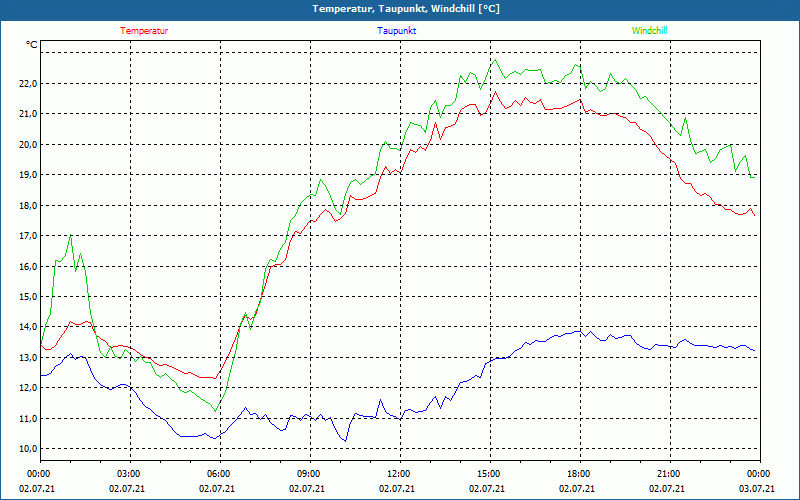This screenshot has height=500, width=800.
Task: Click the 18:00 time axis label
Action: (577, 474)
